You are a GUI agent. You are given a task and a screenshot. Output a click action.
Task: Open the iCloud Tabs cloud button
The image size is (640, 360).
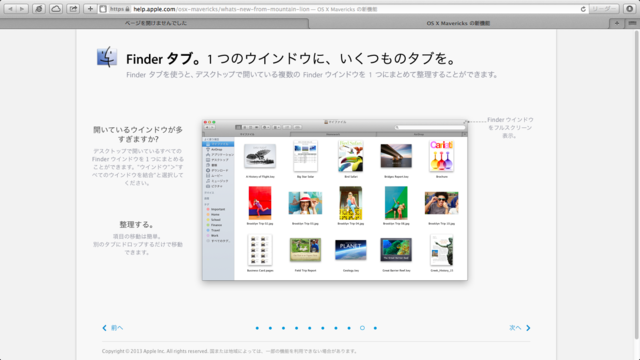tap(56, 9)
